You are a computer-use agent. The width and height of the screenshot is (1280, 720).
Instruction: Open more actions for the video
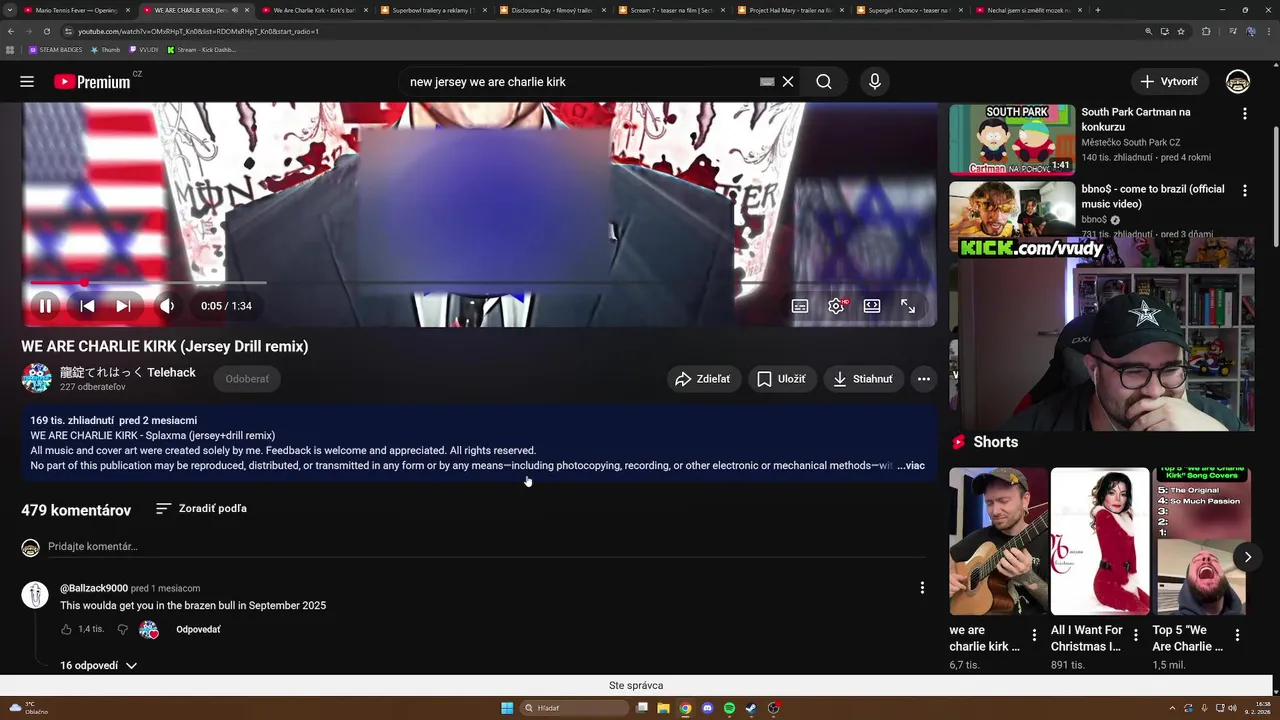click(924, 379)
